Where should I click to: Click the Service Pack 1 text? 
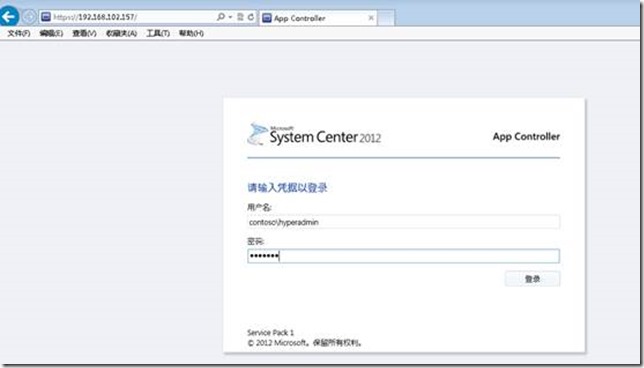click(x=270, y=332)
